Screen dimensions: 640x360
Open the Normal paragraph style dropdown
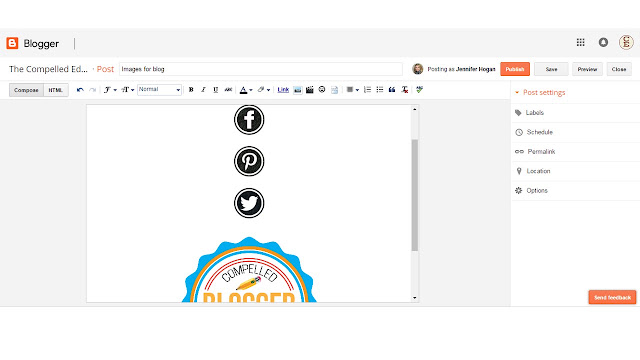click(159, 90)
